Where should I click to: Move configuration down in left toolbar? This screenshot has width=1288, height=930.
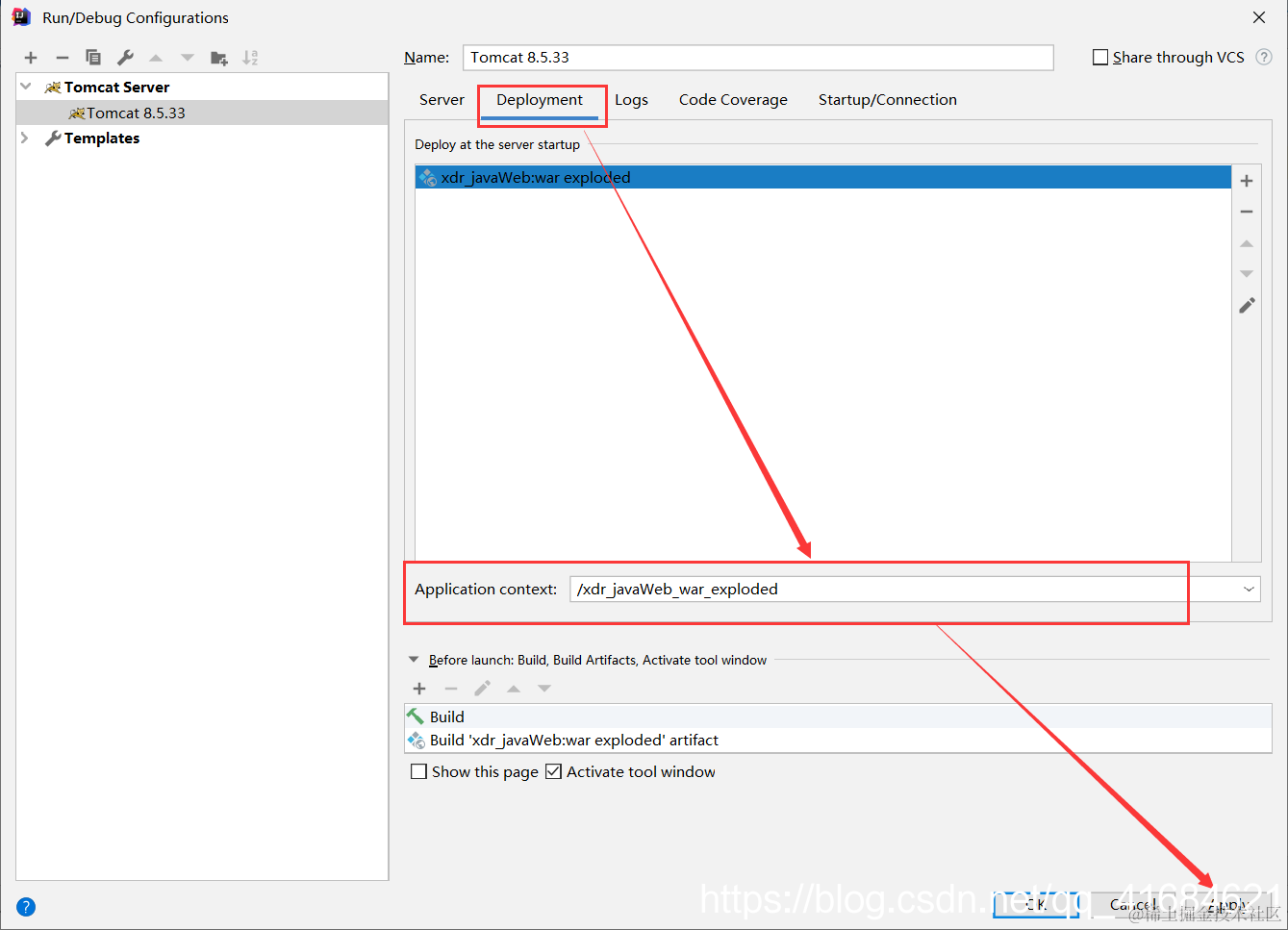coord(188,58)
